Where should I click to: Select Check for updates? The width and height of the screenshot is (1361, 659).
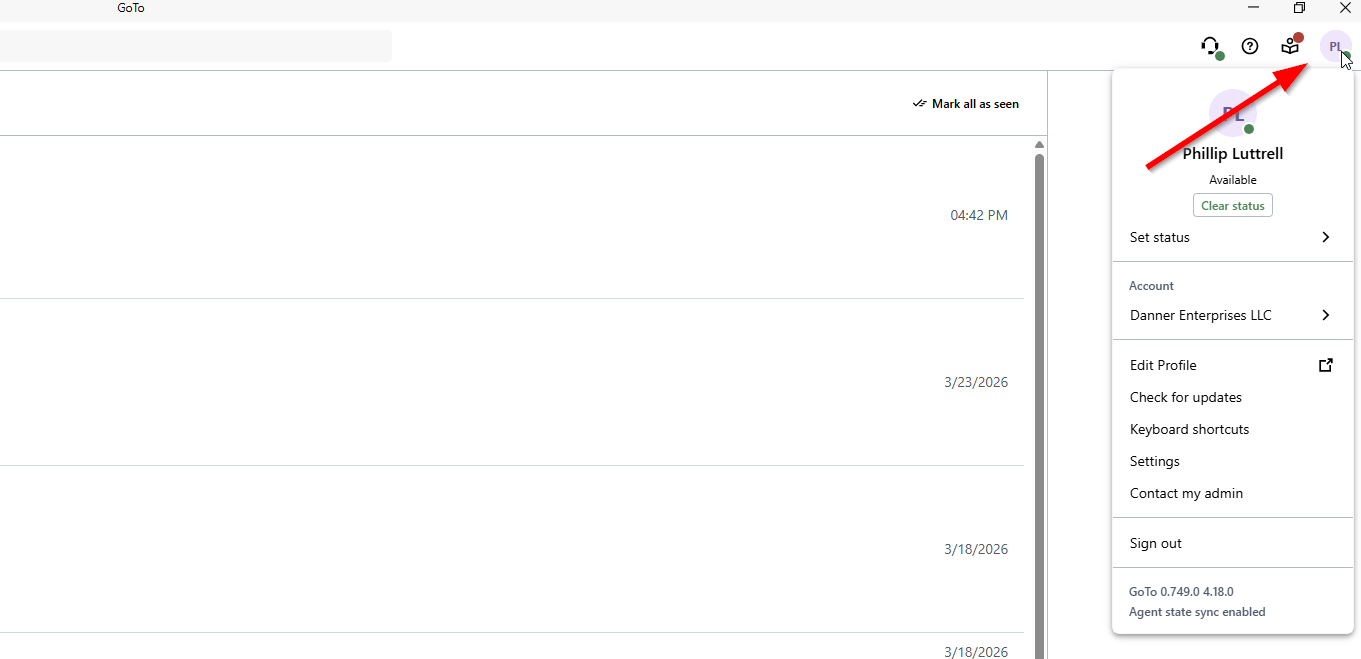point(1186,397)
